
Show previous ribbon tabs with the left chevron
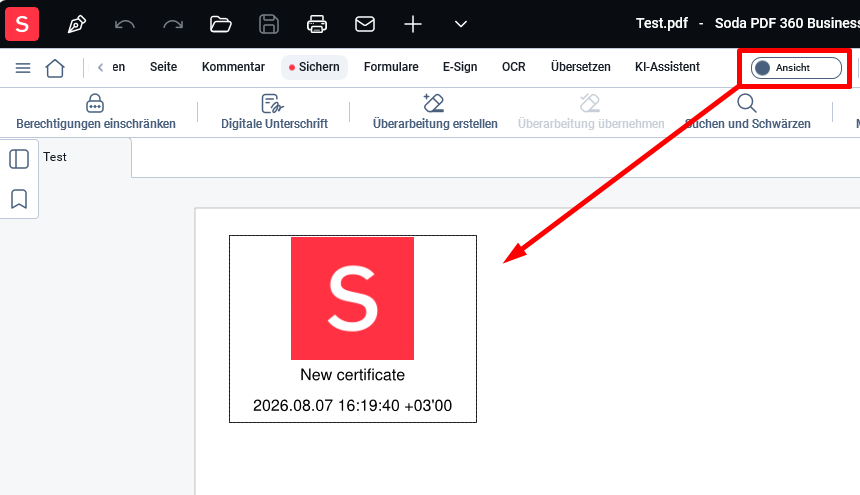click(100, 67)
